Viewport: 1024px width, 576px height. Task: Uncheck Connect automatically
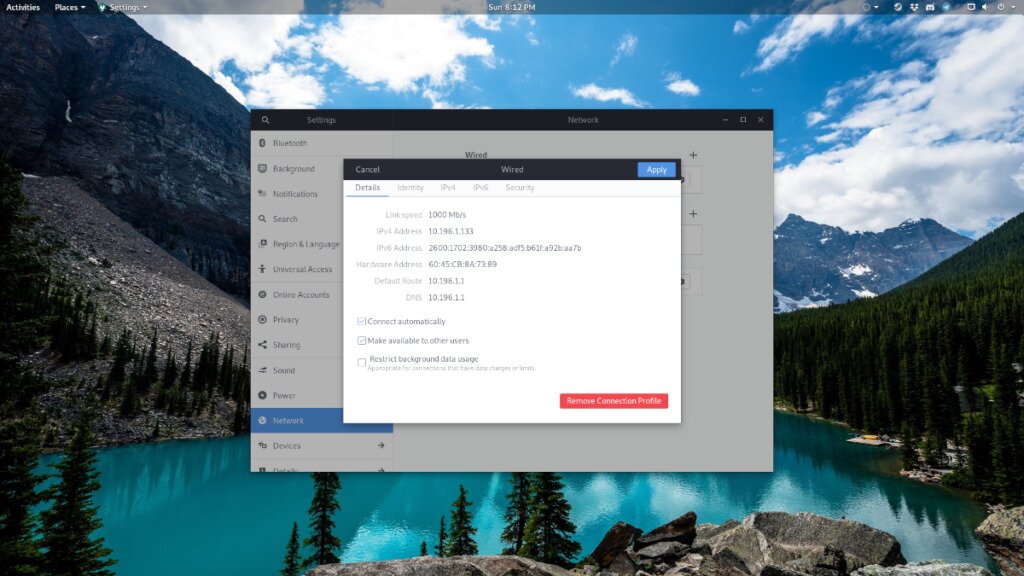(x=361, y=321)
